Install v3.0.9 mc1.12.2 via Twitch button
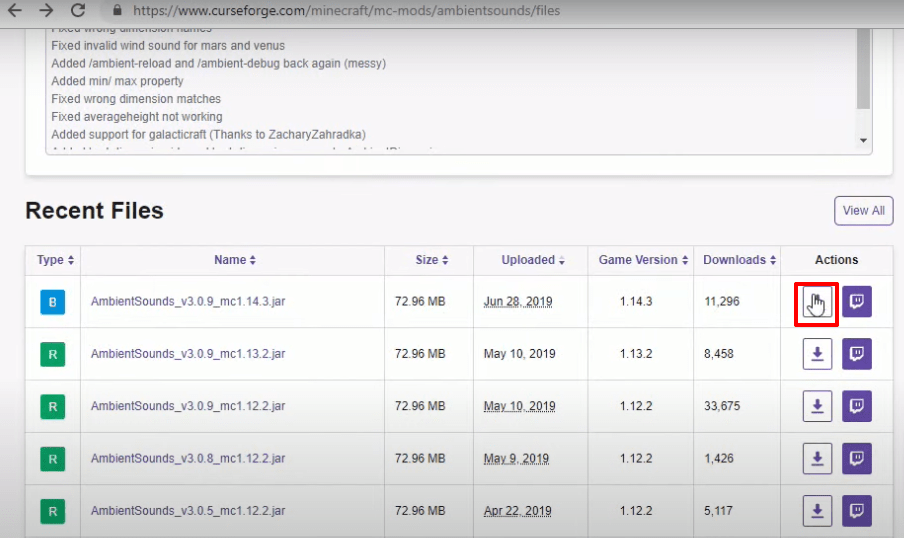904x538 pixels. (x=857, y=406)
